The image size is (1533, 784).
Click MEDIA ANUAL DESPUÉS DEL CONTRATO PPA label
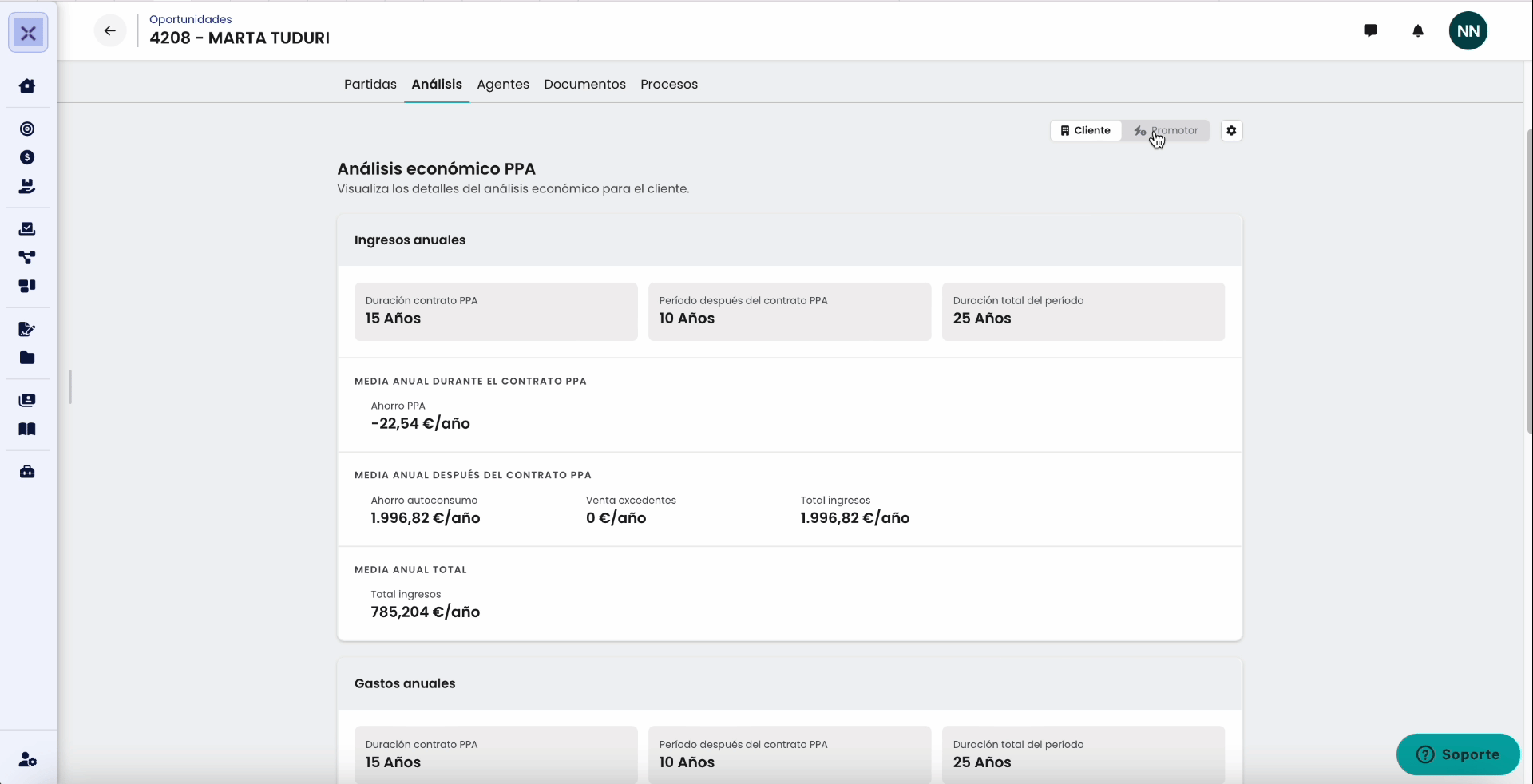point(473,475)
